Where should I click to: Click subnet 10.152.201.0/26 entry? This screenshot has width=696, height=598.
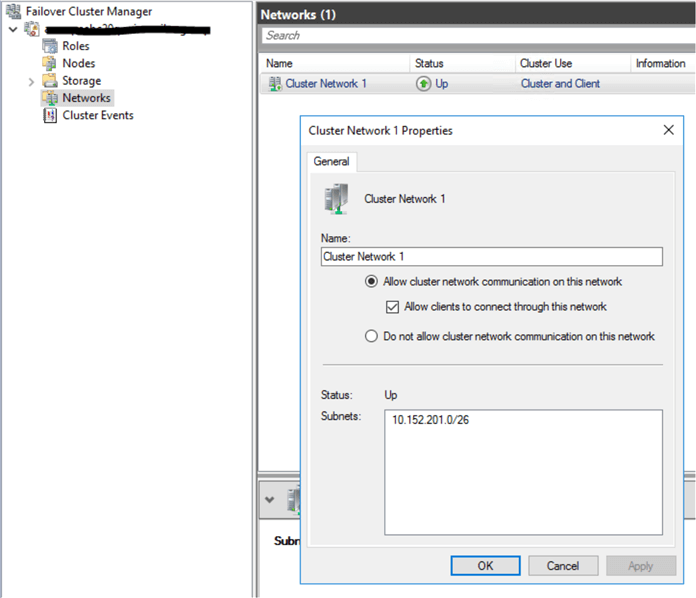coord(431,420)
